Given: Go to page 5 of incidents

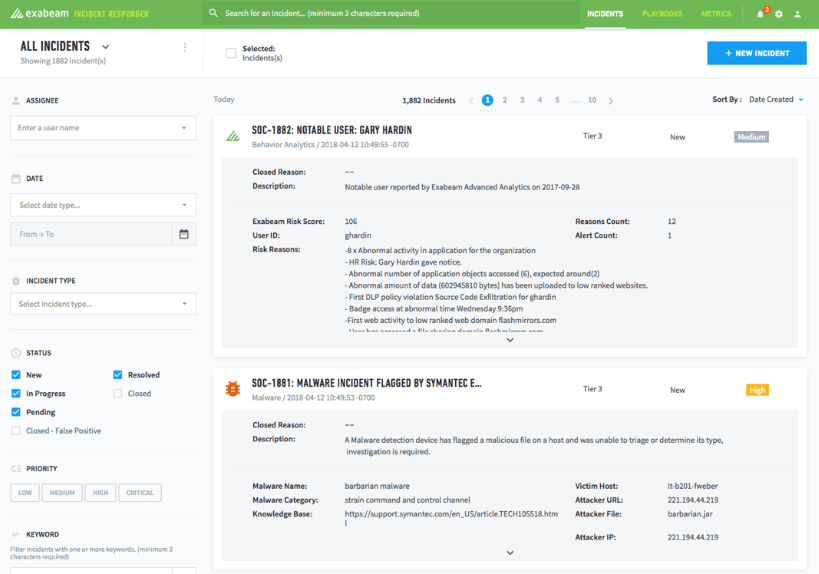Looking at the screenshot, I should [x=557, y=100].
